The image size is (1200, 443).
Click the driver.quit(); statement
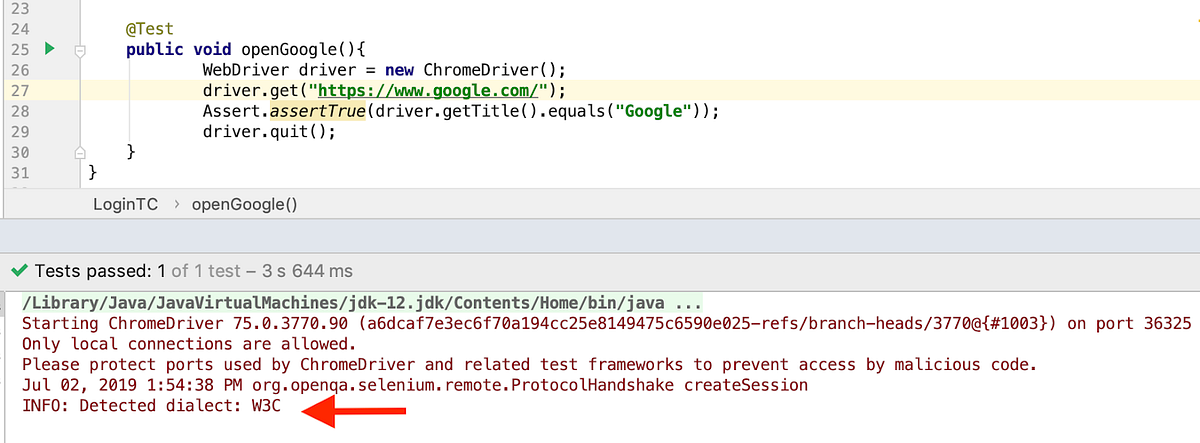pos(269,131)
